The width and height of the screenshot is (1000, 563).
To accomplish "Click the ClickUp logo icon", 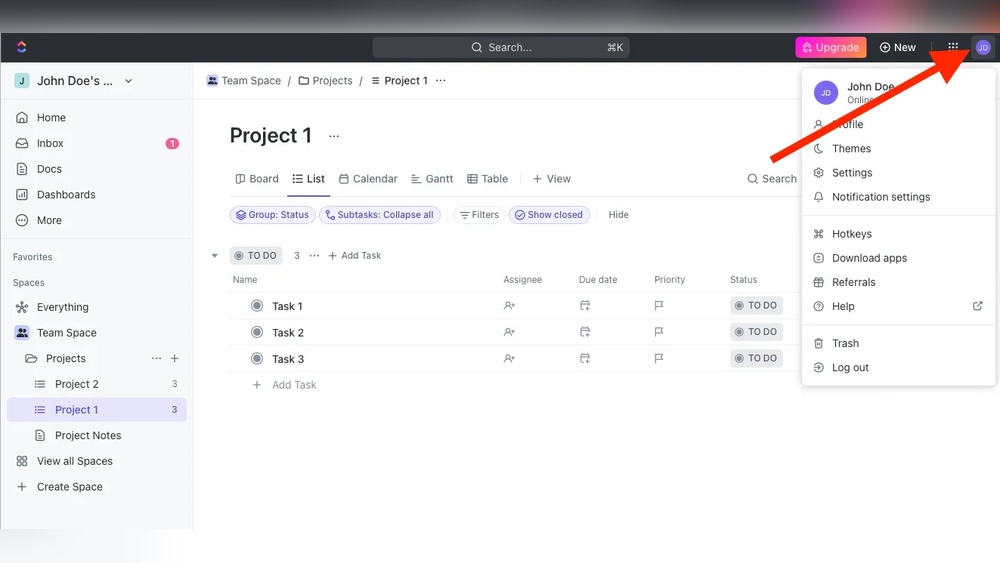I will 22,47.
